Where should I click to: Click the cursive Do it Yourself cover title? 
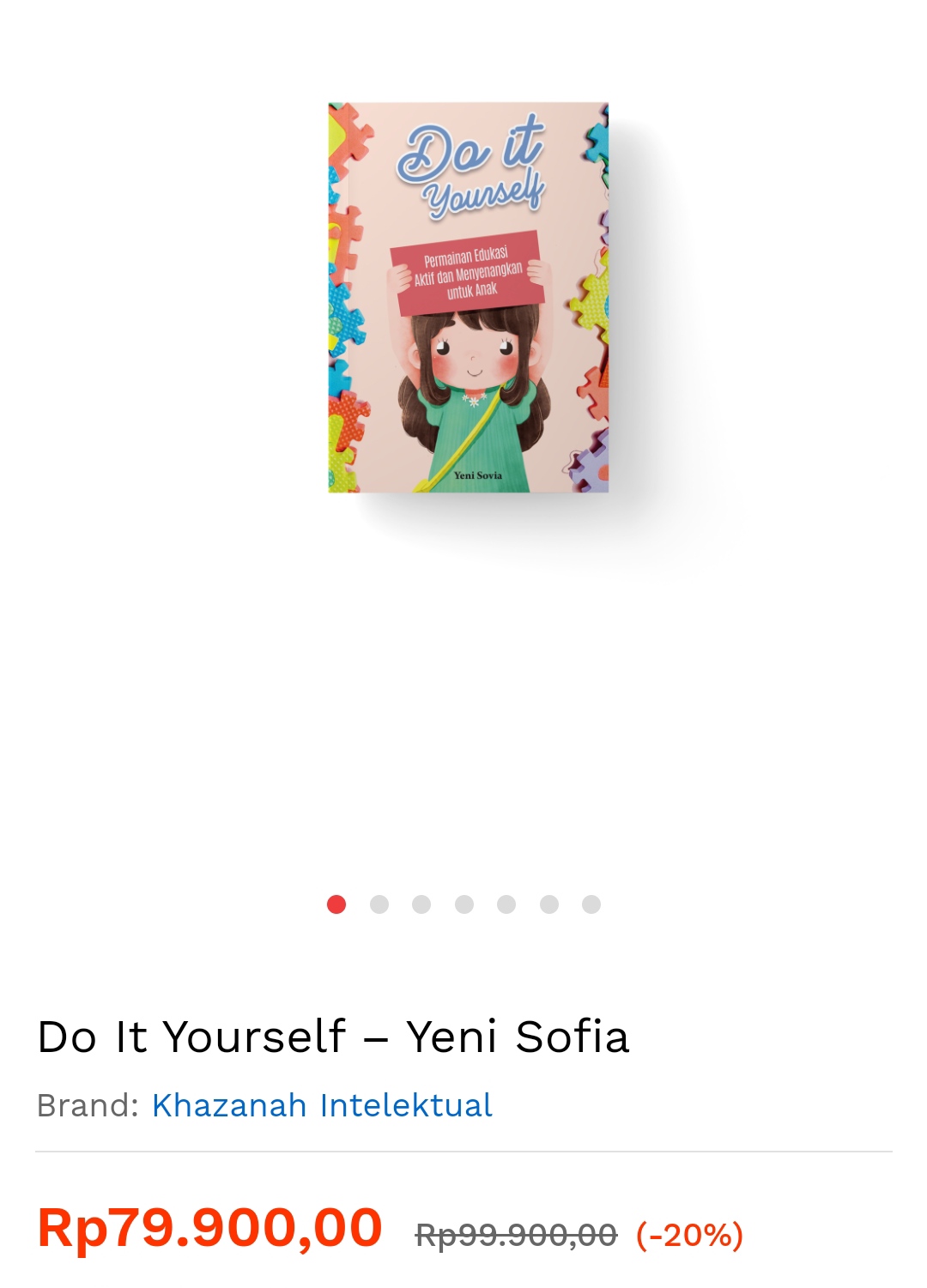click(x=472, y=167)
